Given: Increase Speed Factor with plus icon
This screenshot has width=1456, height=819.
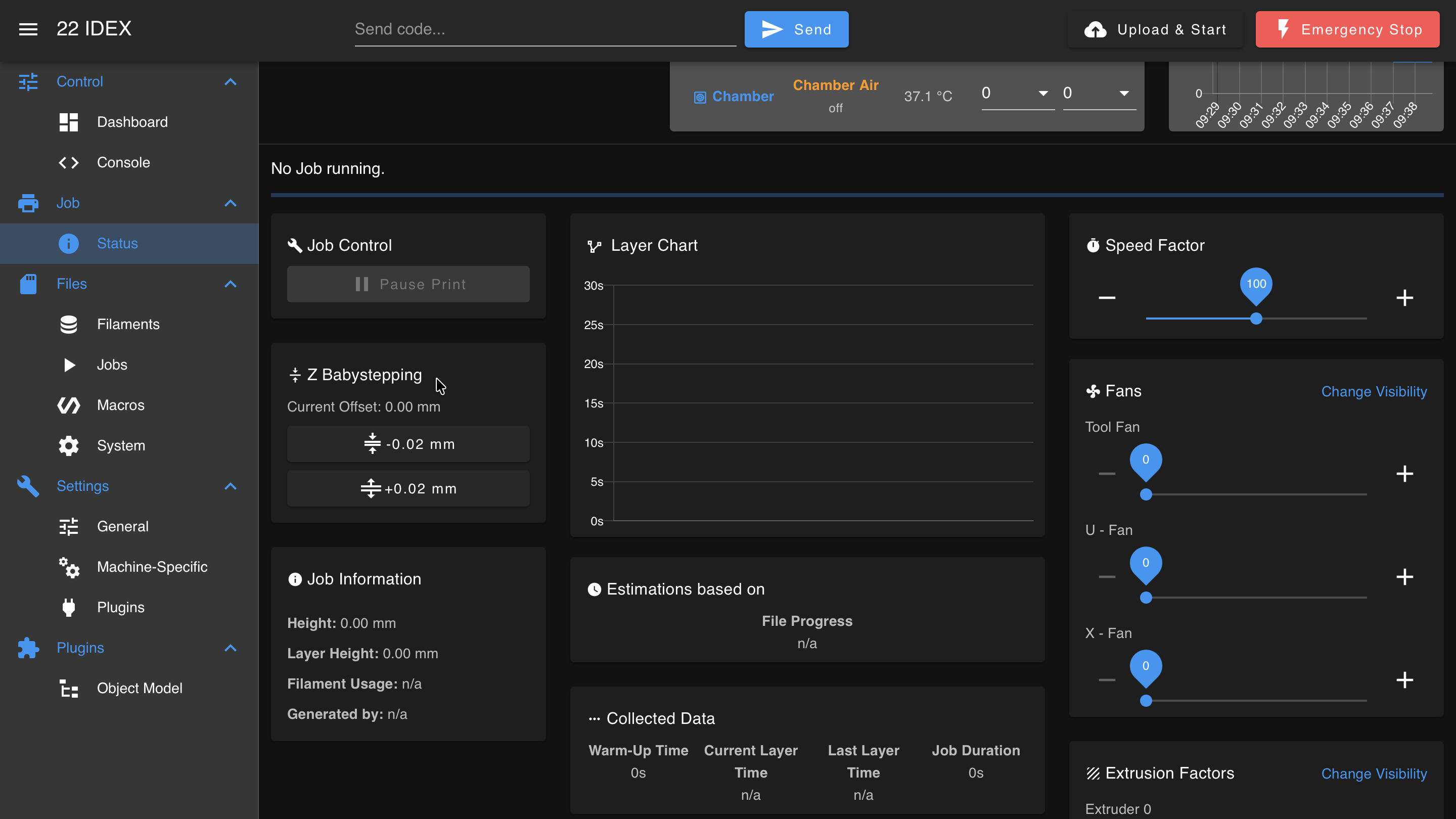Looking at the screenshot, I should tap(1404, 297).
